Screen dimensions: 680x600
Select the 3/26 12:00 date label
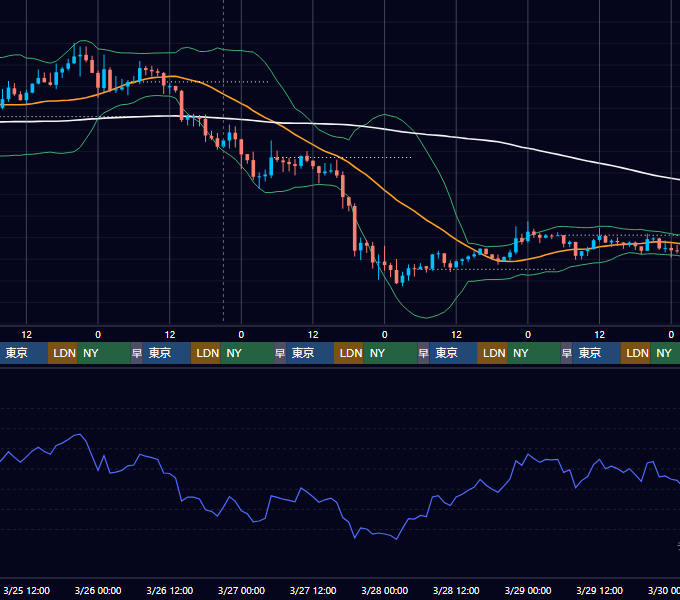(170, 590)
